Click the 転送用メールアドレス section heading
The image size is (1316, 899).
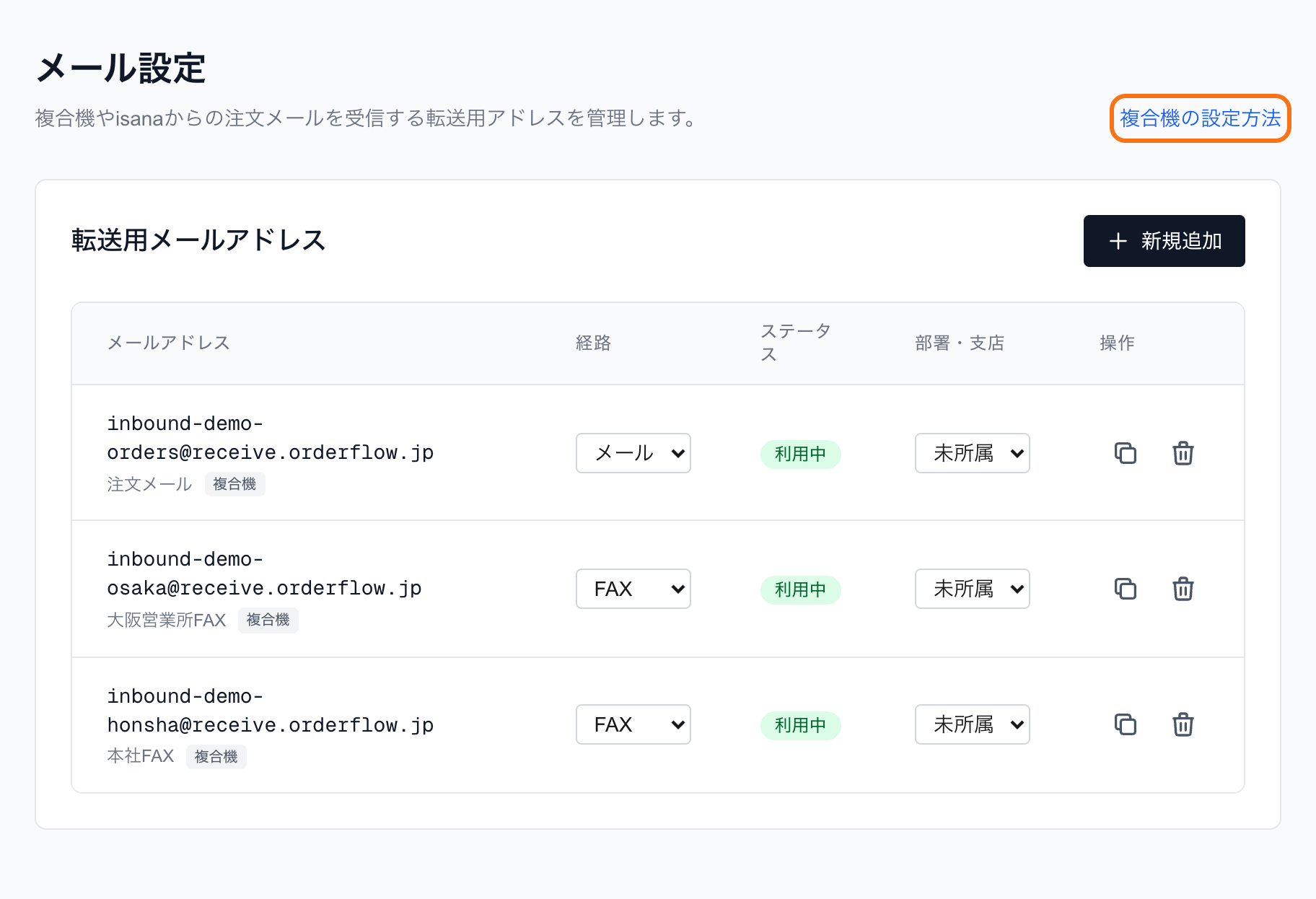(x=198, y=240)
